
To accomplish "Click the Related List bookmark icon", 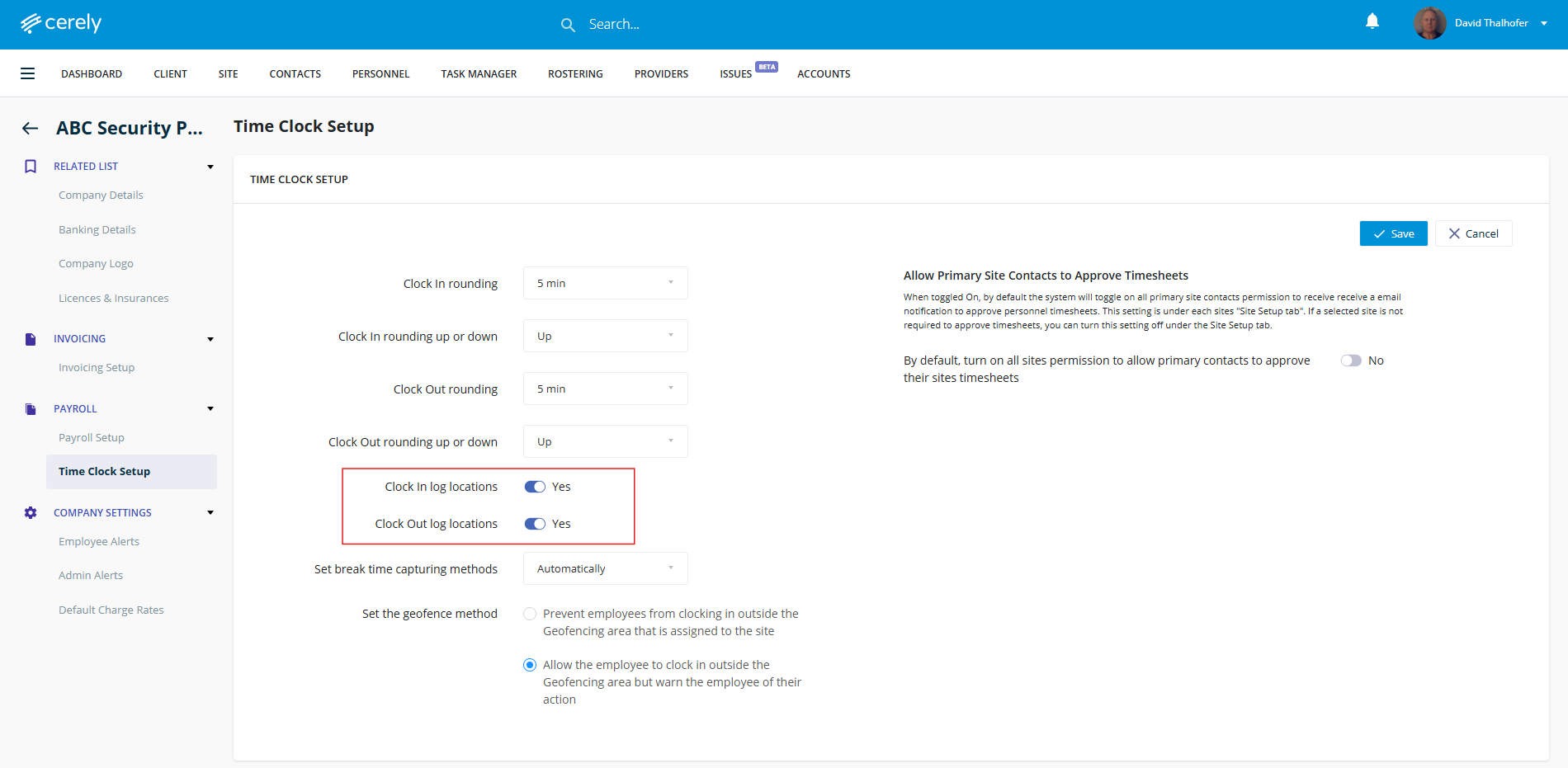I will coord(31,167).
